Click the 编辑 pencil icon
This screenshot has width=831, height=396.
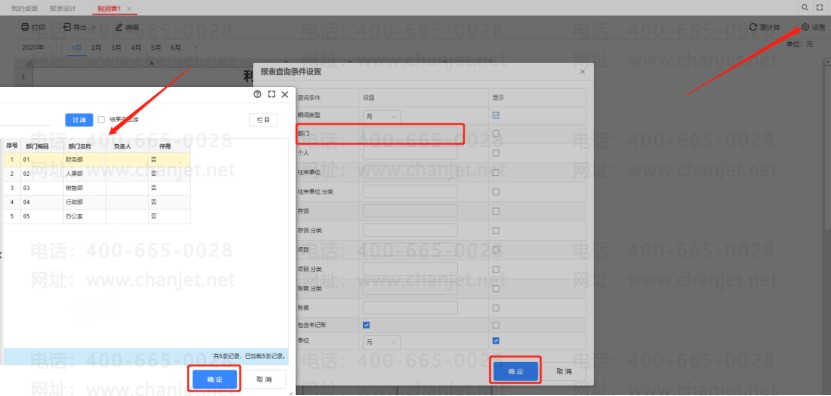119,27
